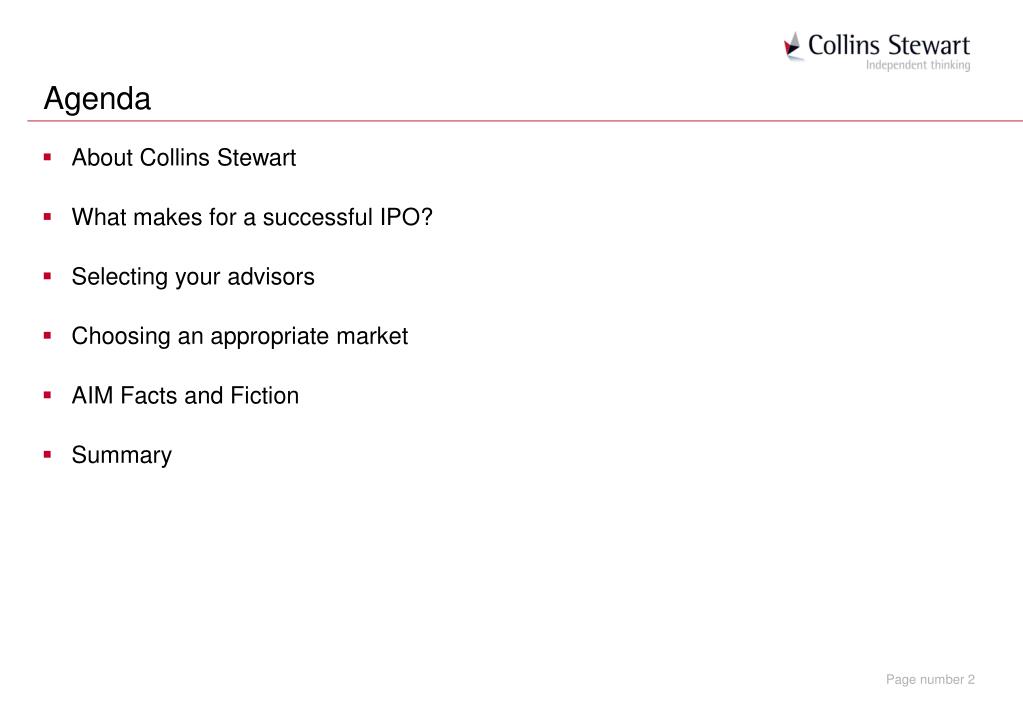Click the red bullet beside Summary
The width and height of the screenshot is (1023, 708).
click(48, 454)
